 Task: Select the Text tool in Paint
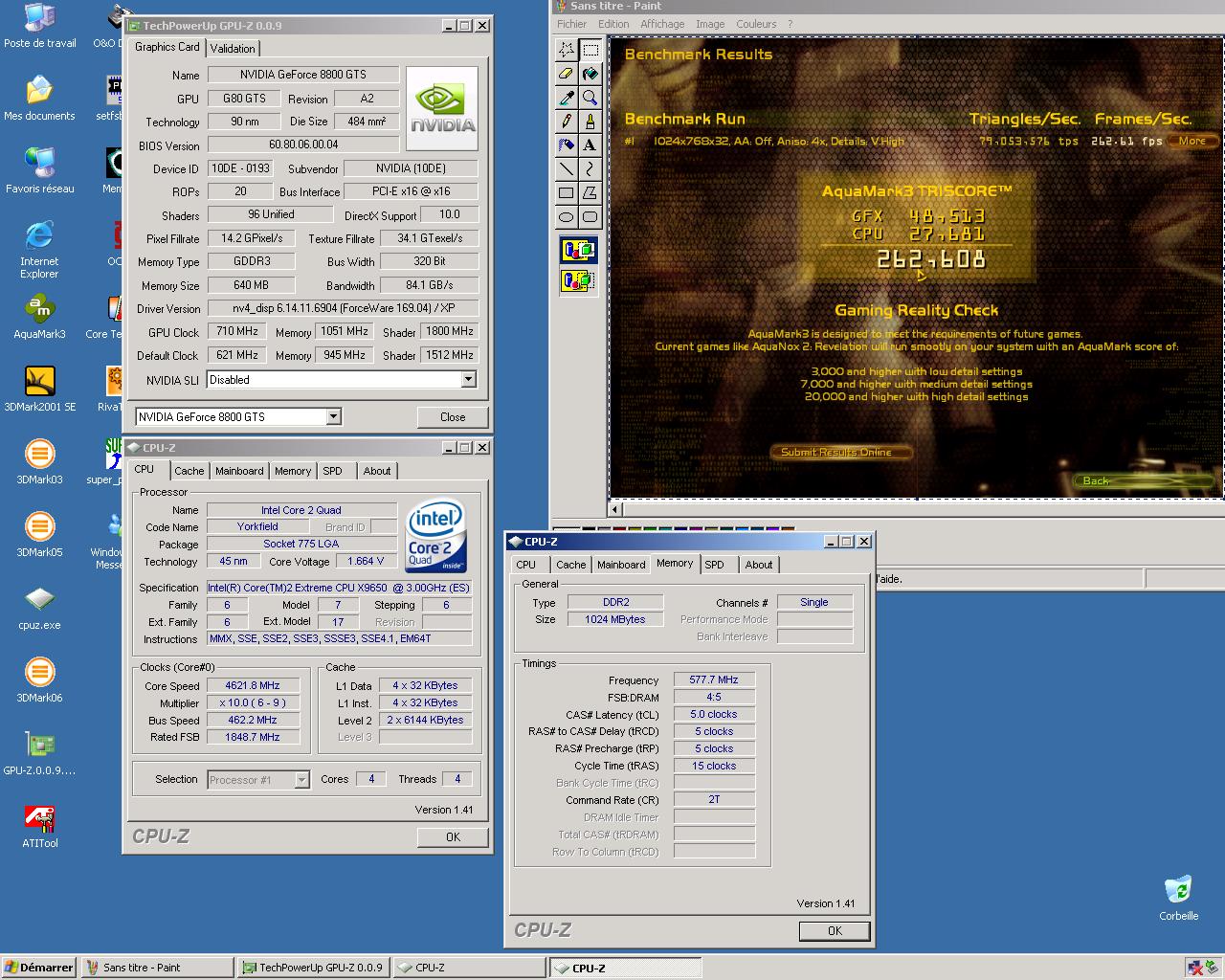pos(590,145)
